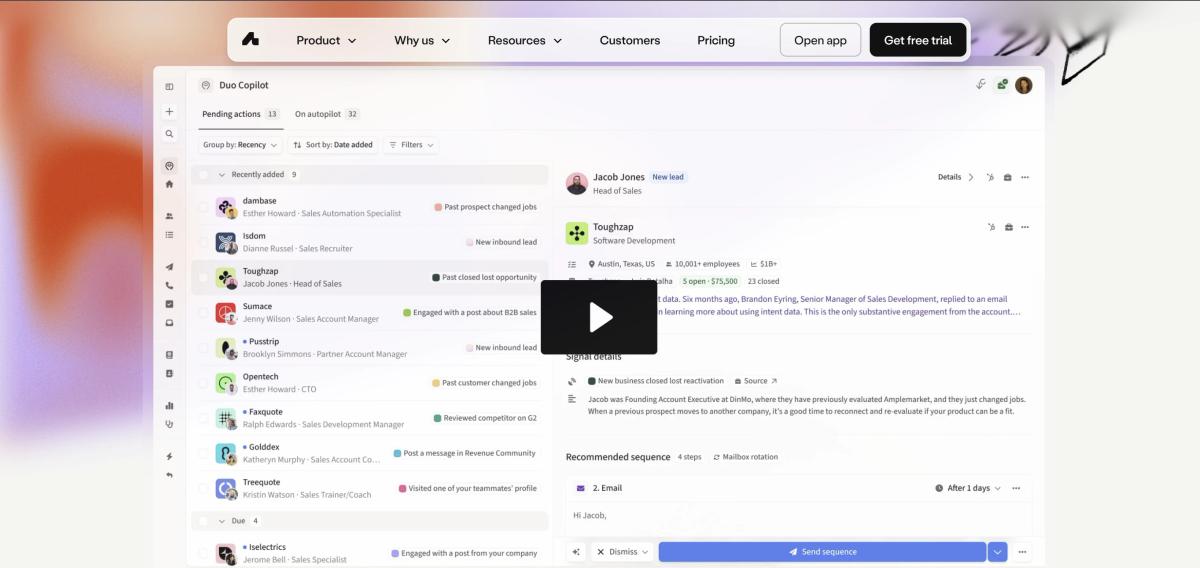Switch to the Pending actions tab
This screenshot has height=568, width=1200.
[x=240, y=114]
